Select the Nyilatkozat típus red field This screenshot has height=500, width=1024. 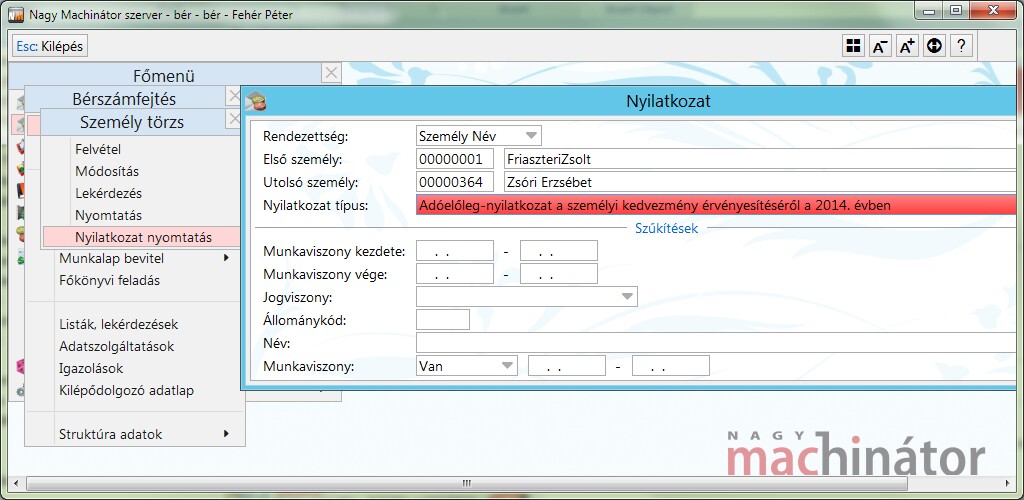[x=716, y=204]
